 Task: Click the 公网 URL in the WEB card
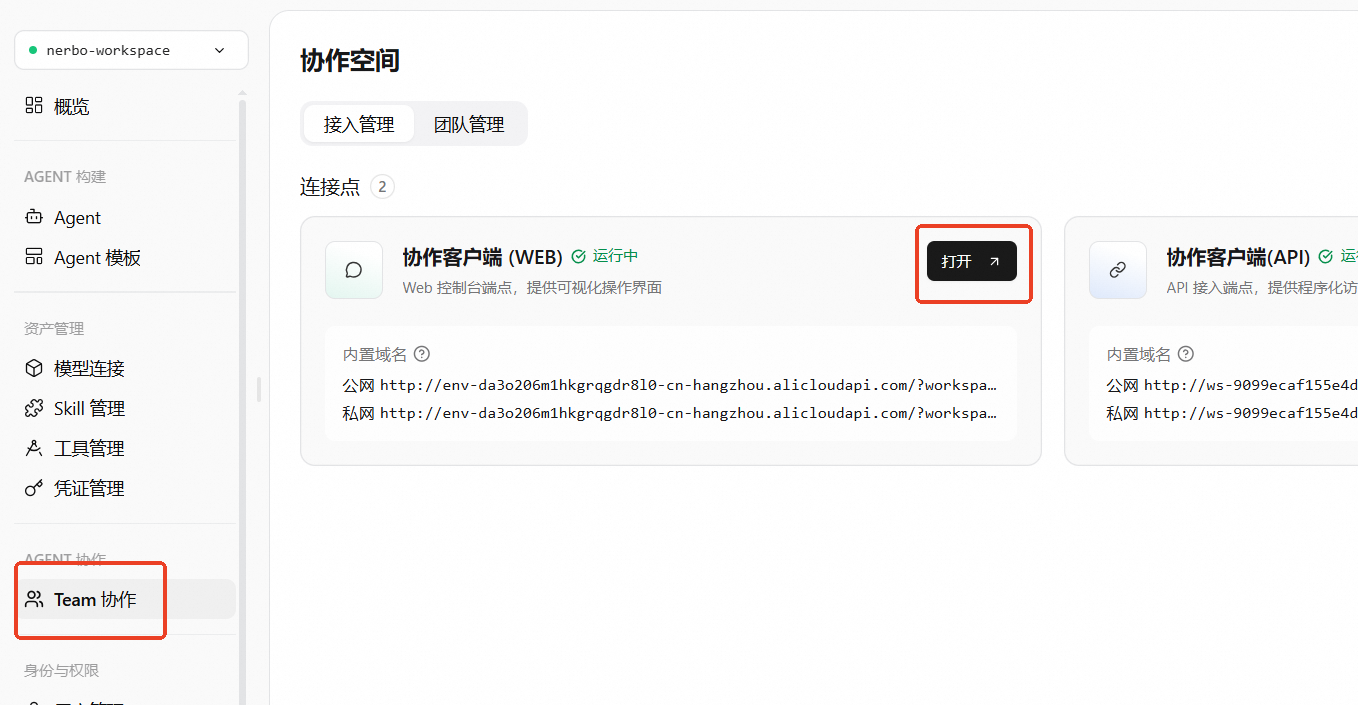coord(688,385)
